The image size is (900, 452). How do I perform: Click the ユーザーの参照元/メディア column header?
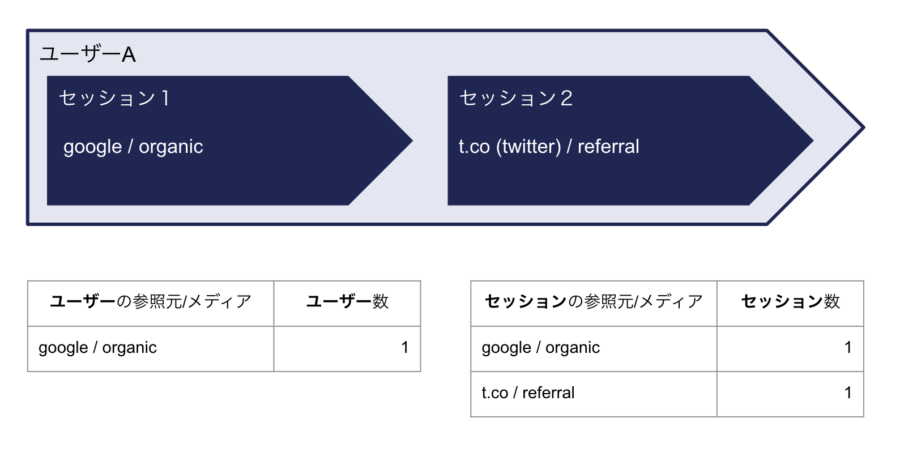point(150,302)
